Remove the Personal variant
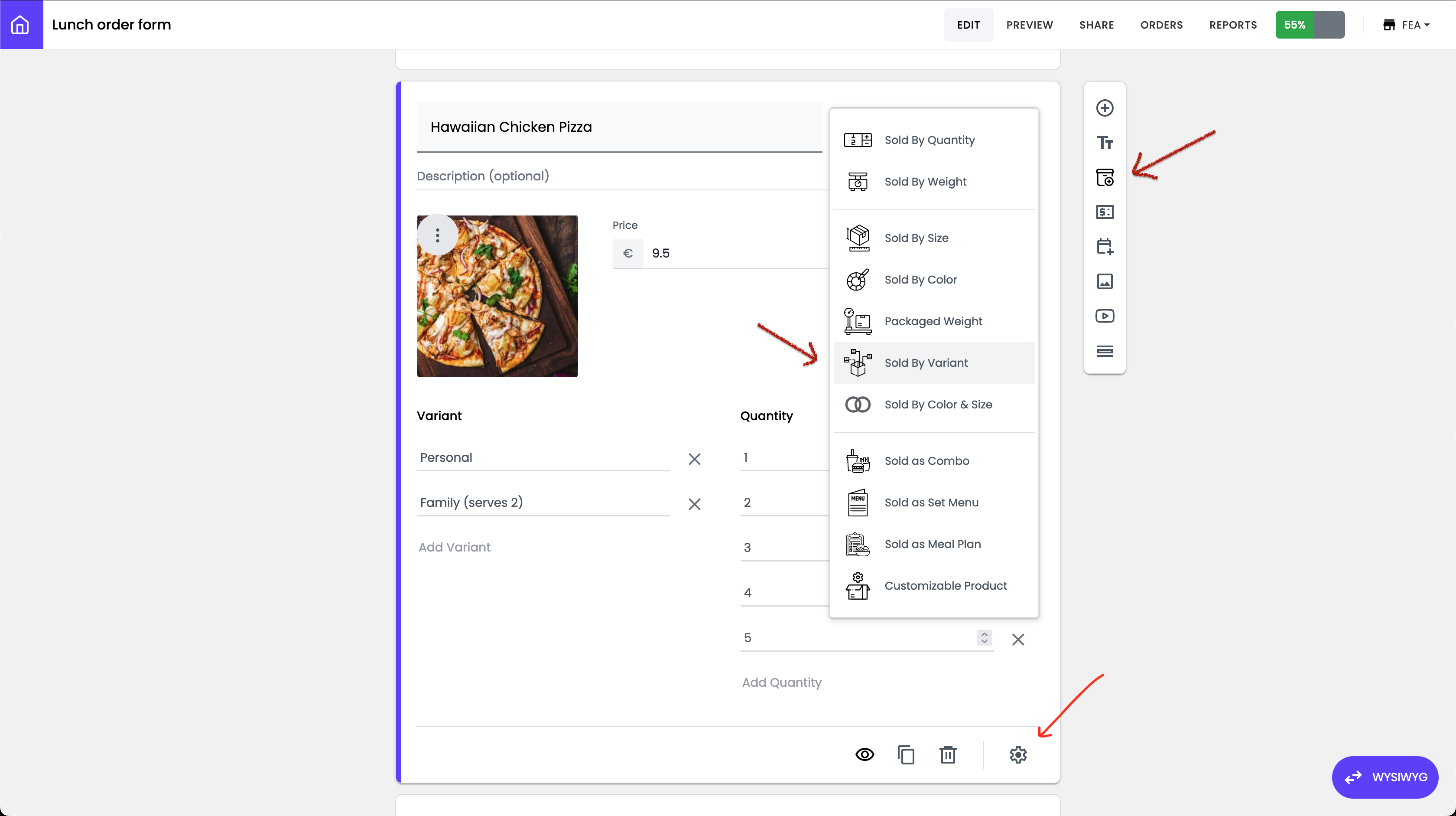 [x=694, y=459]
